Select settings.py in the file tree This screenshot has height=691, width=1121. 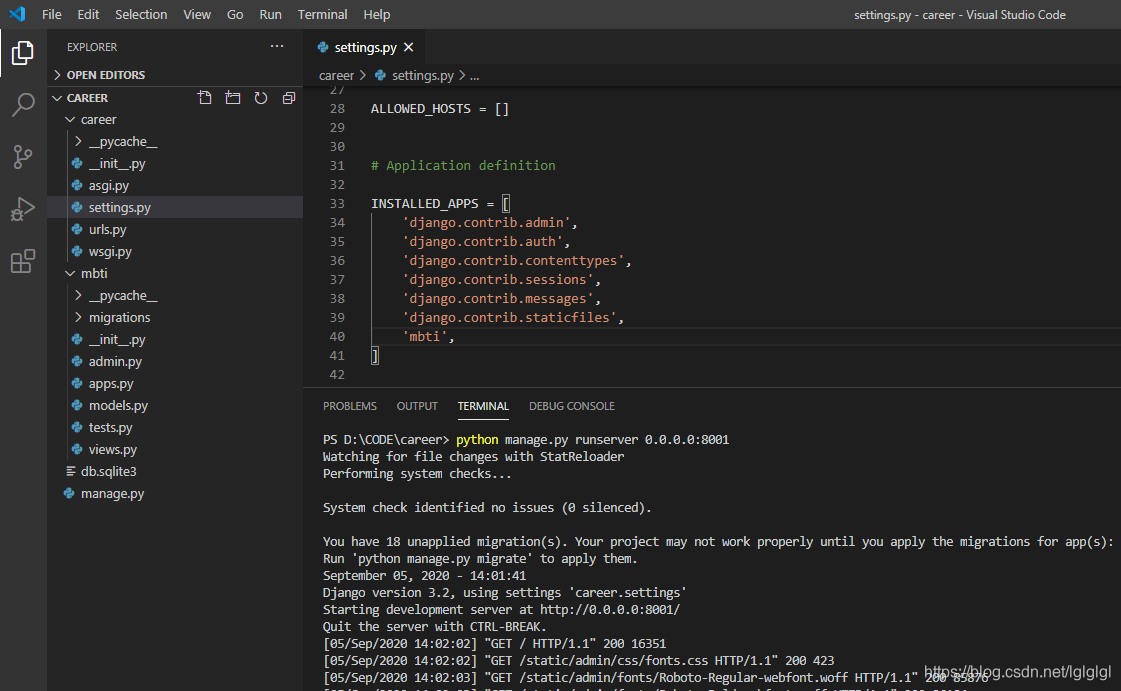tap(119, 207)
